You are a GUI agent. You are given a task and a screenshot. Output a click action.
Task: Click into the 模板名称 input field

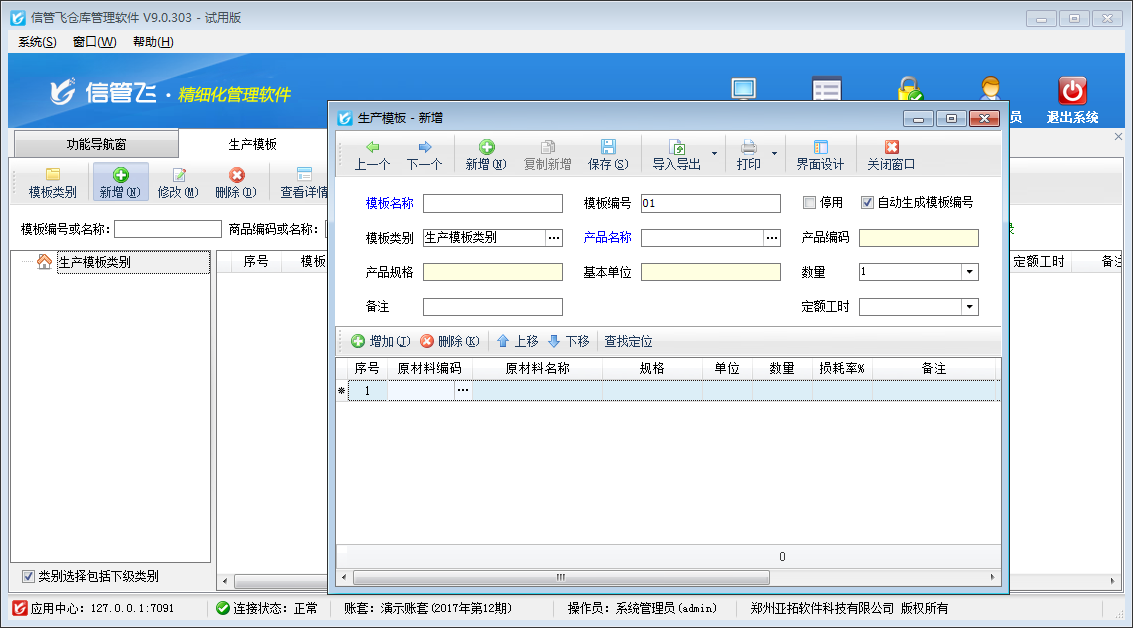[x=492, y=204]
